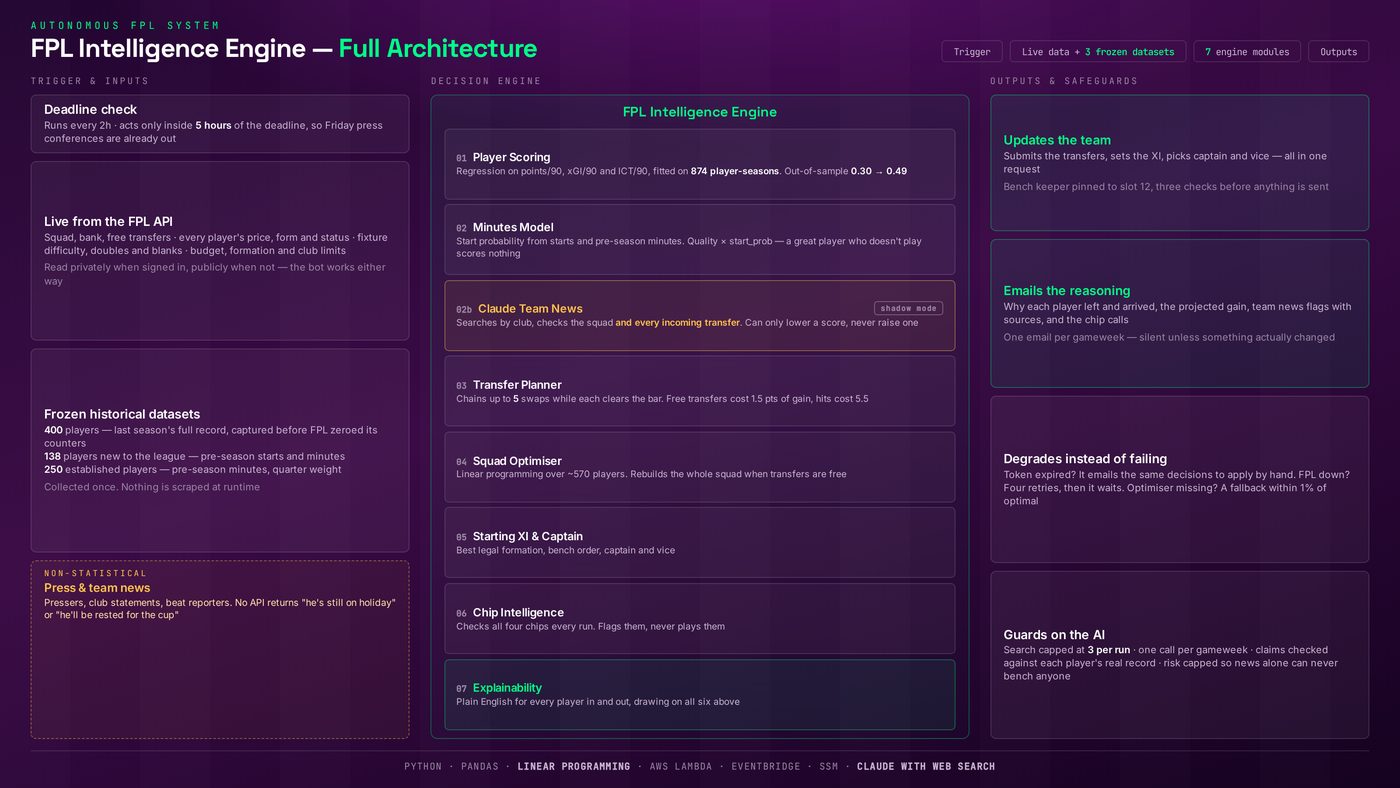Click 'SSM' in the footer tech list
This screenshot has width=1400, height=788.
829,767
